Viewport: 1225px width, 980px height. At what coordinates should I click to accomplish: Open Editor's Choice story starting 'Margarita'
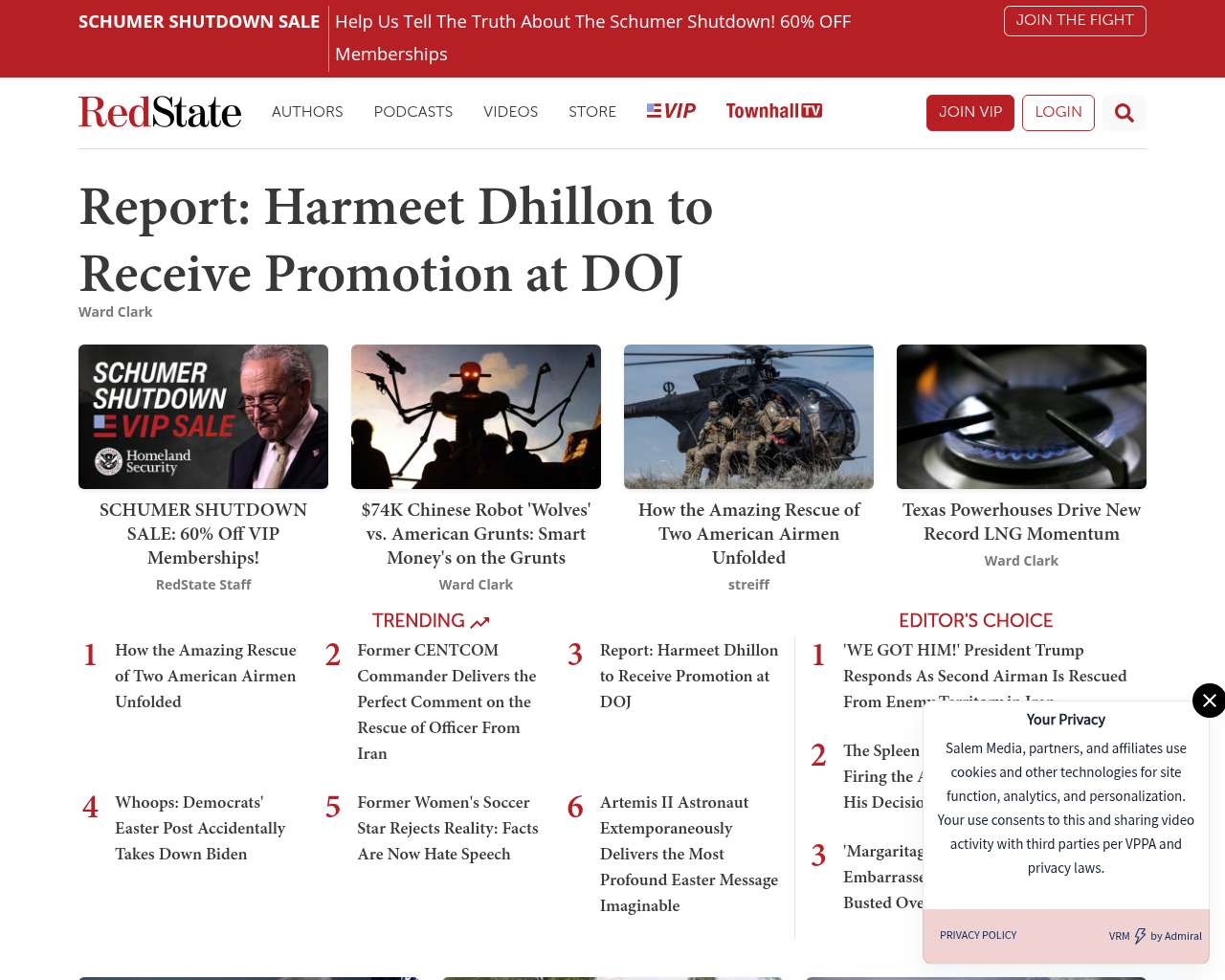click(x=883, y=877)
